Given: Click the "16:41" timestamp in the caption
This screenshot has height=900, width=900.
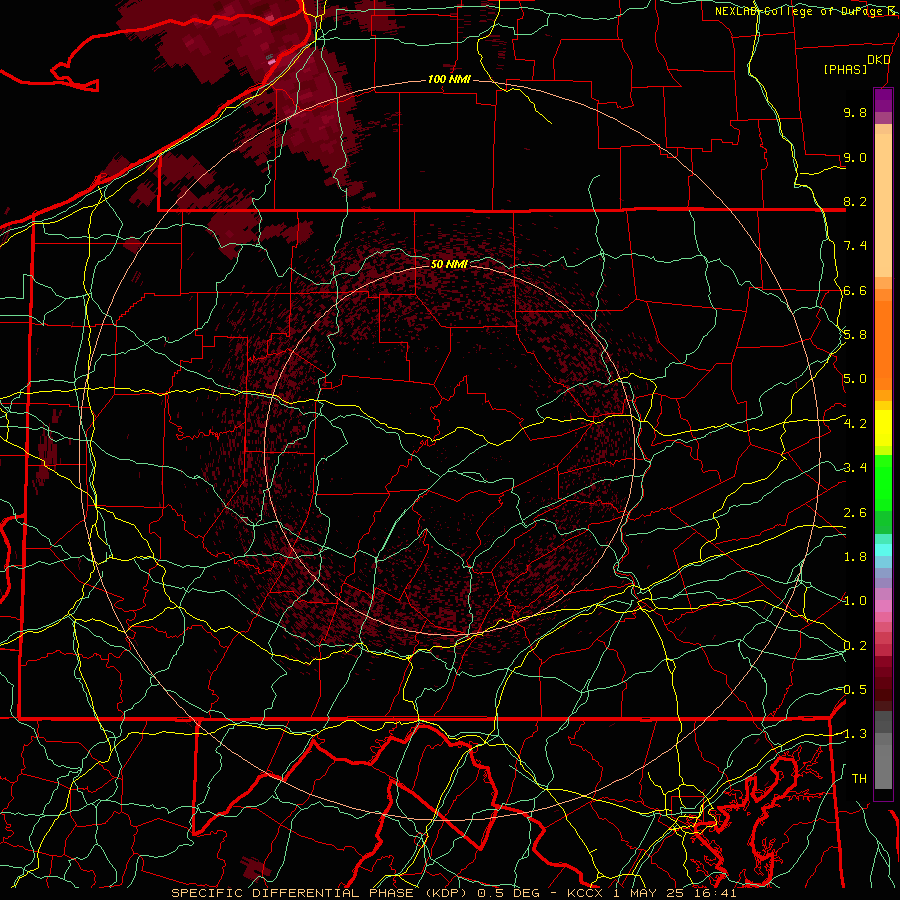Looking at the screenshot, I should click(x=717, y=893).
